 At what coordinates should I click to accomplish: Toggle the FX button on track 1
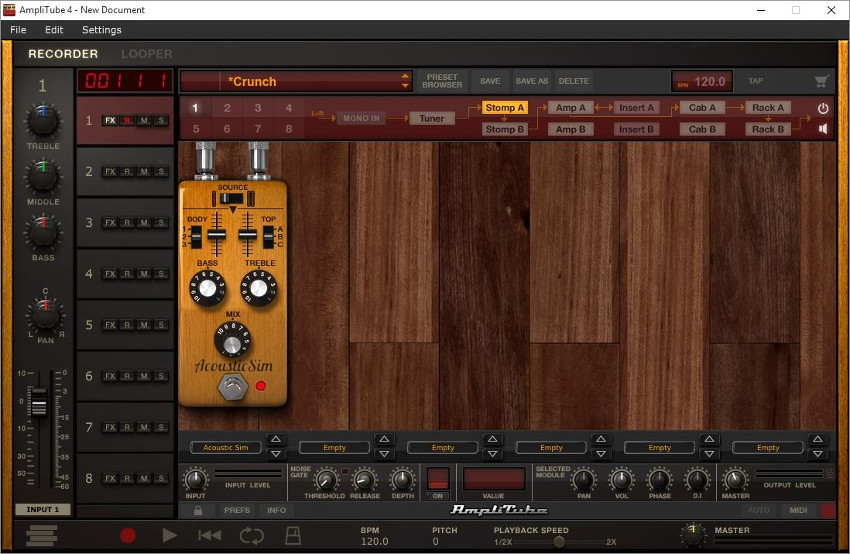(x=110, y=120)
